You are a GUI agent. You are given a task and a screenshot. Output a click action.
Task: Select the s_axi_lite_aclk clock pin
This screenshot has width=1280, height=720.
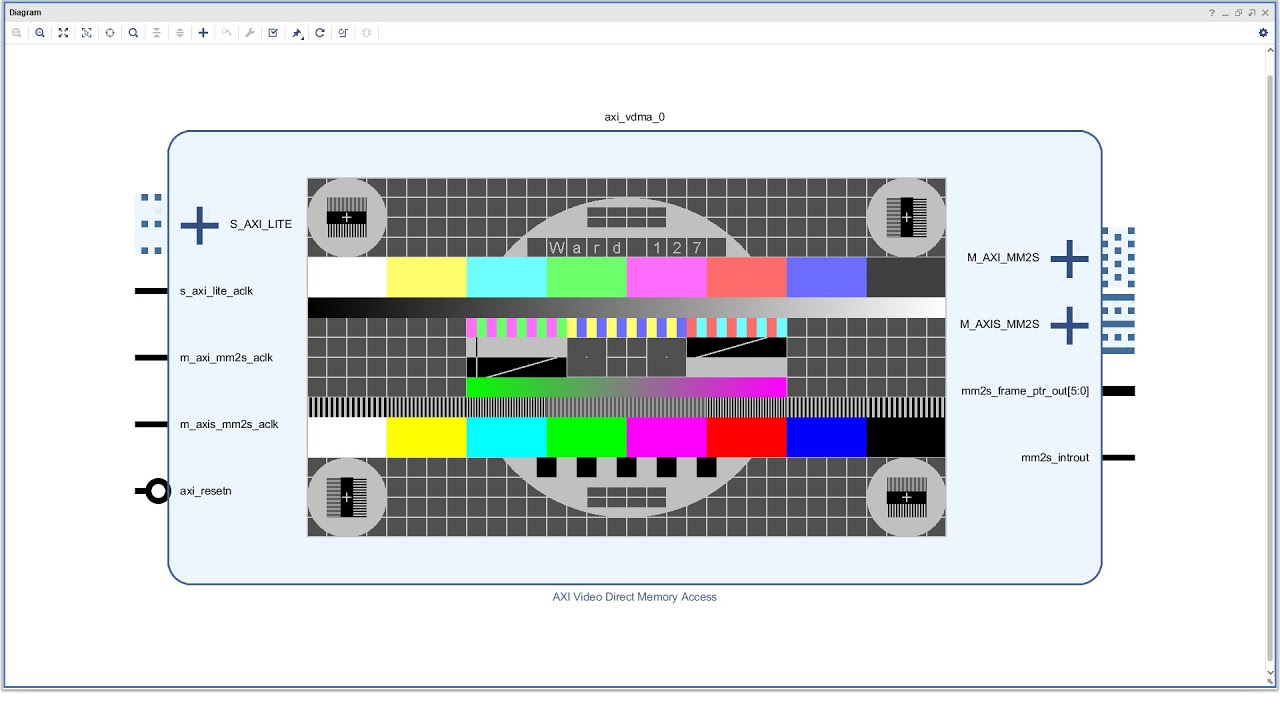[151, 291]
